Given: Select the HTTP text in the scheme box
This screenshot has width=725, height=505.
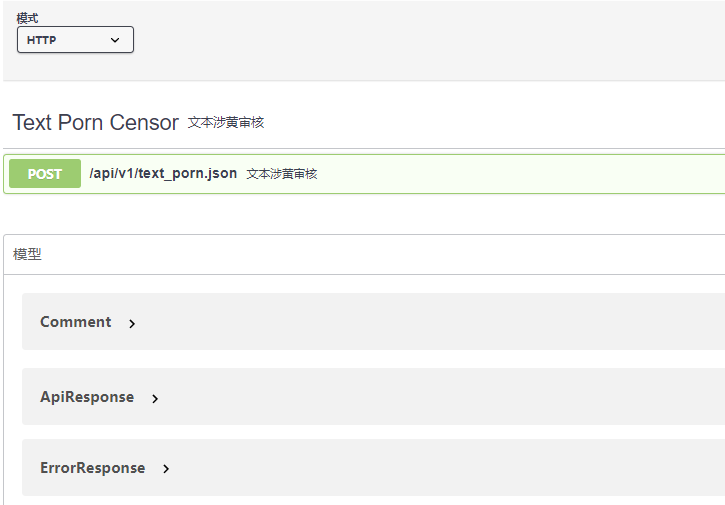Looking at the screenshot, I should [41, 40].
